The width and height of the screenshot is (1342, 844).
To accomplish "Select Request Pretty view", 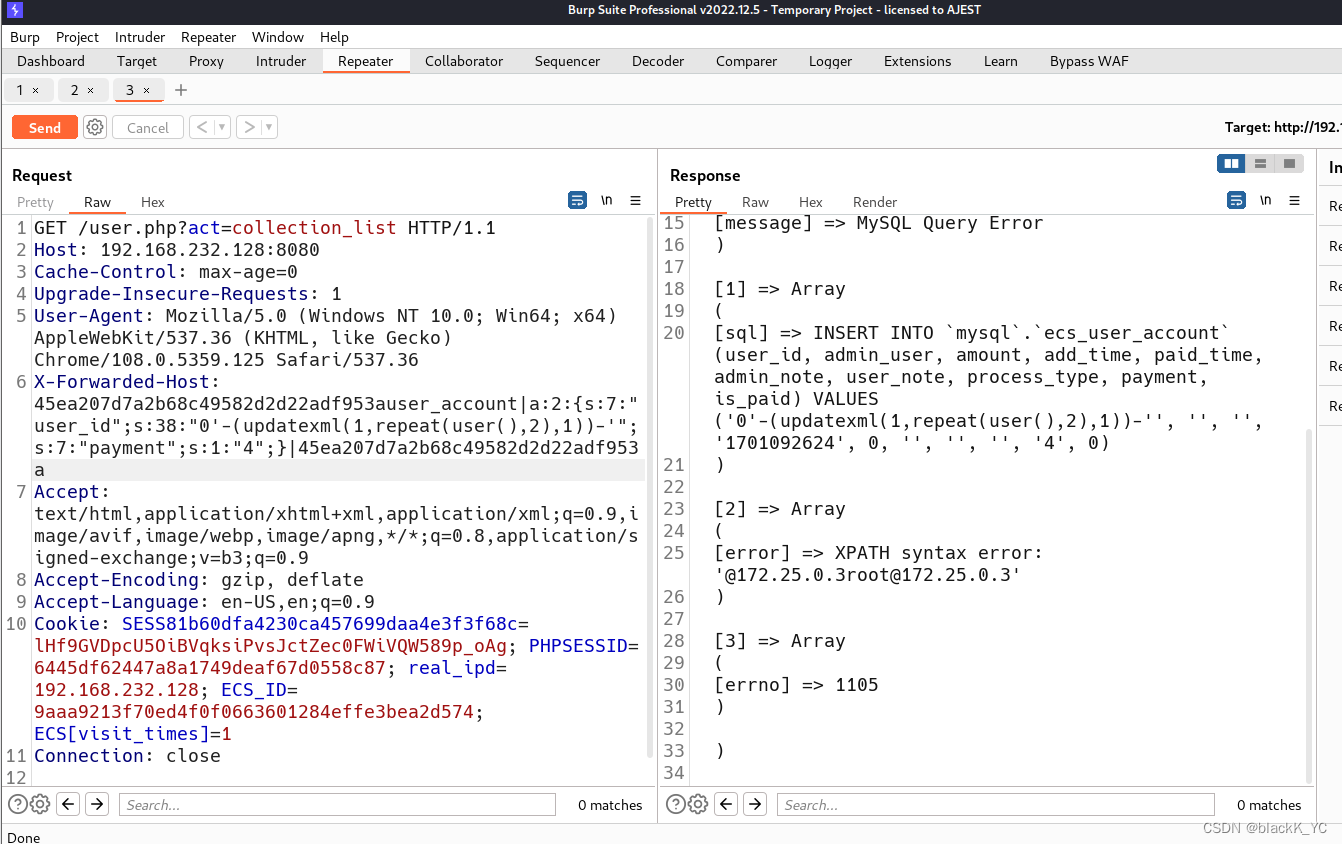I will 35,202.
